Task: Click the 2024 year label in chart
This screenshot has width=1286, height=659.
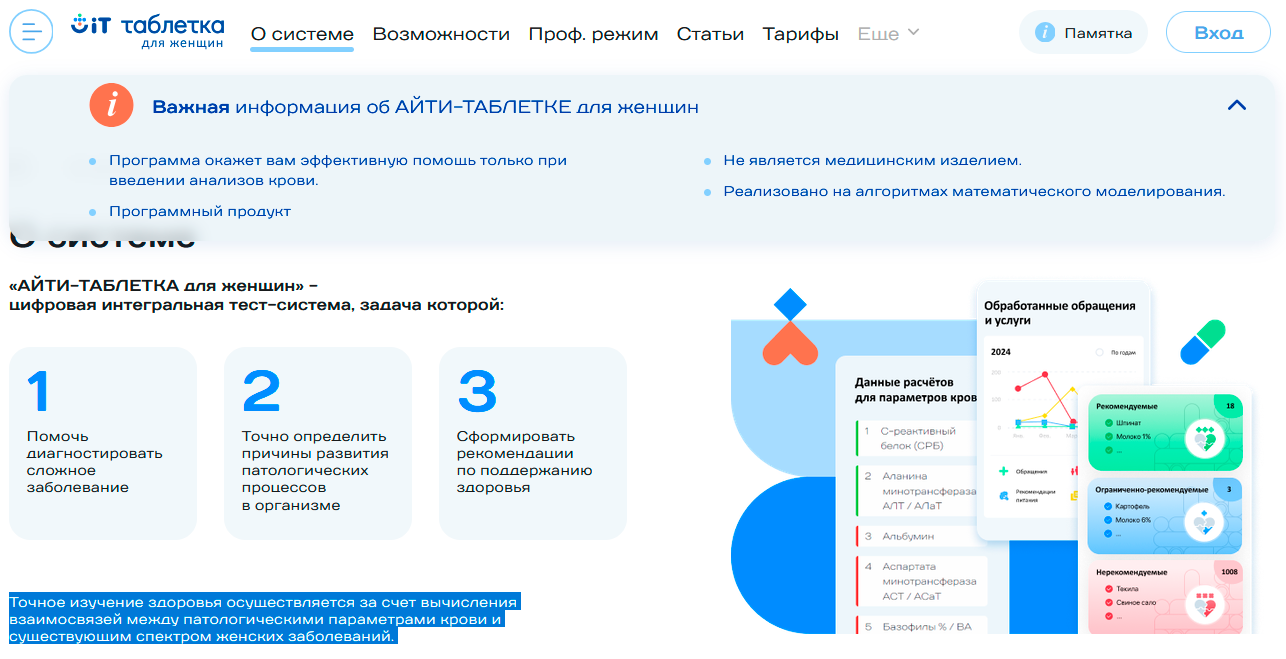Action: pyautogui.click(x=1001, y=352)
